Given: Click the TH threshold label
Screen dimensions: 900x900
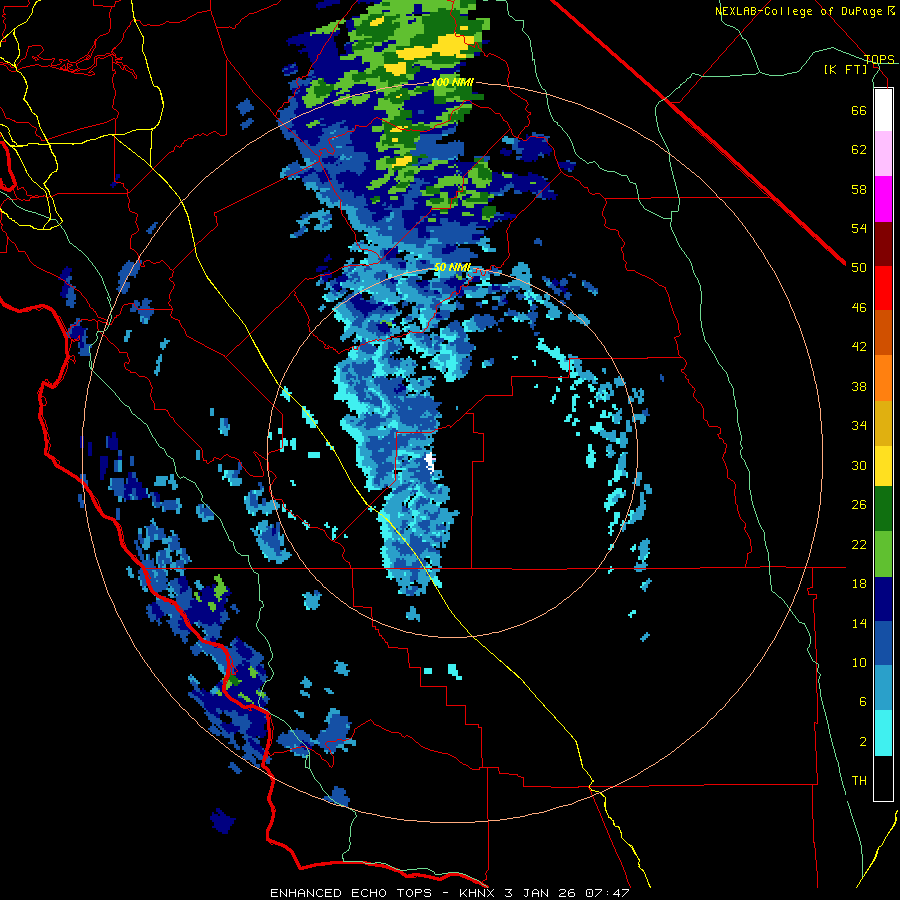Looking at the screenshot, I should [859, 780].
